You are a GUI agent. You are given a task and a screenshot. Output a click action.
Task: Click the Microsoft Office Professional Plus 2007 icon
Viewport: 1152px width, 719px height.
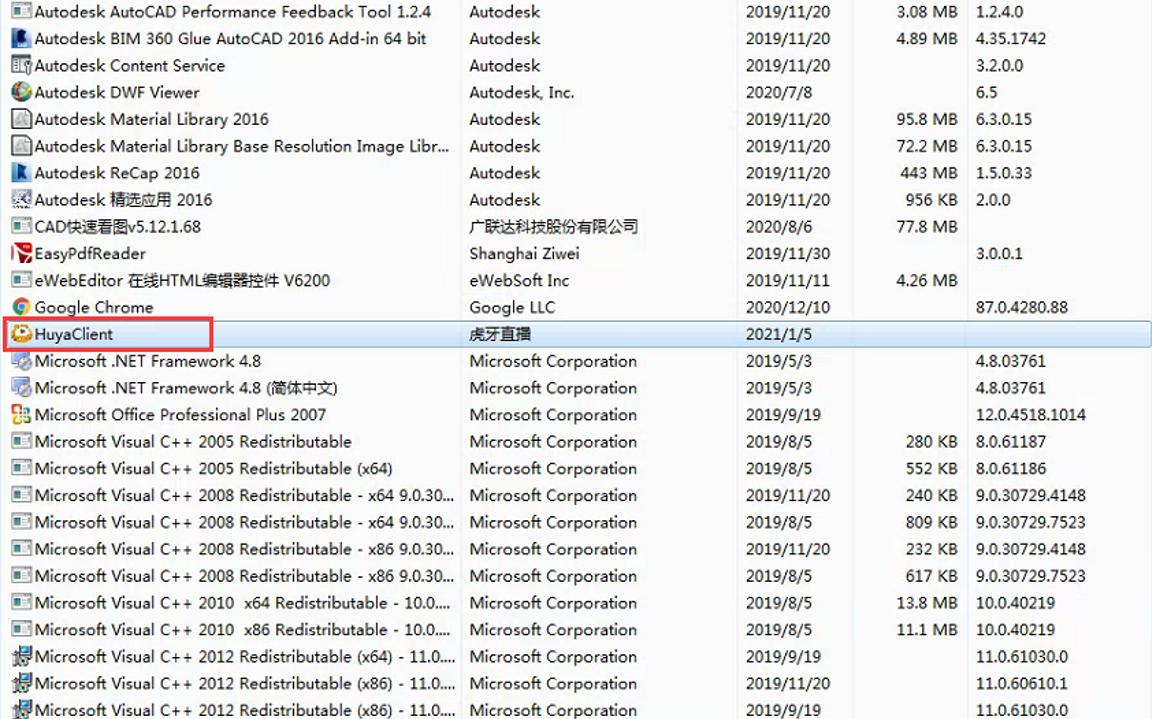22,414
